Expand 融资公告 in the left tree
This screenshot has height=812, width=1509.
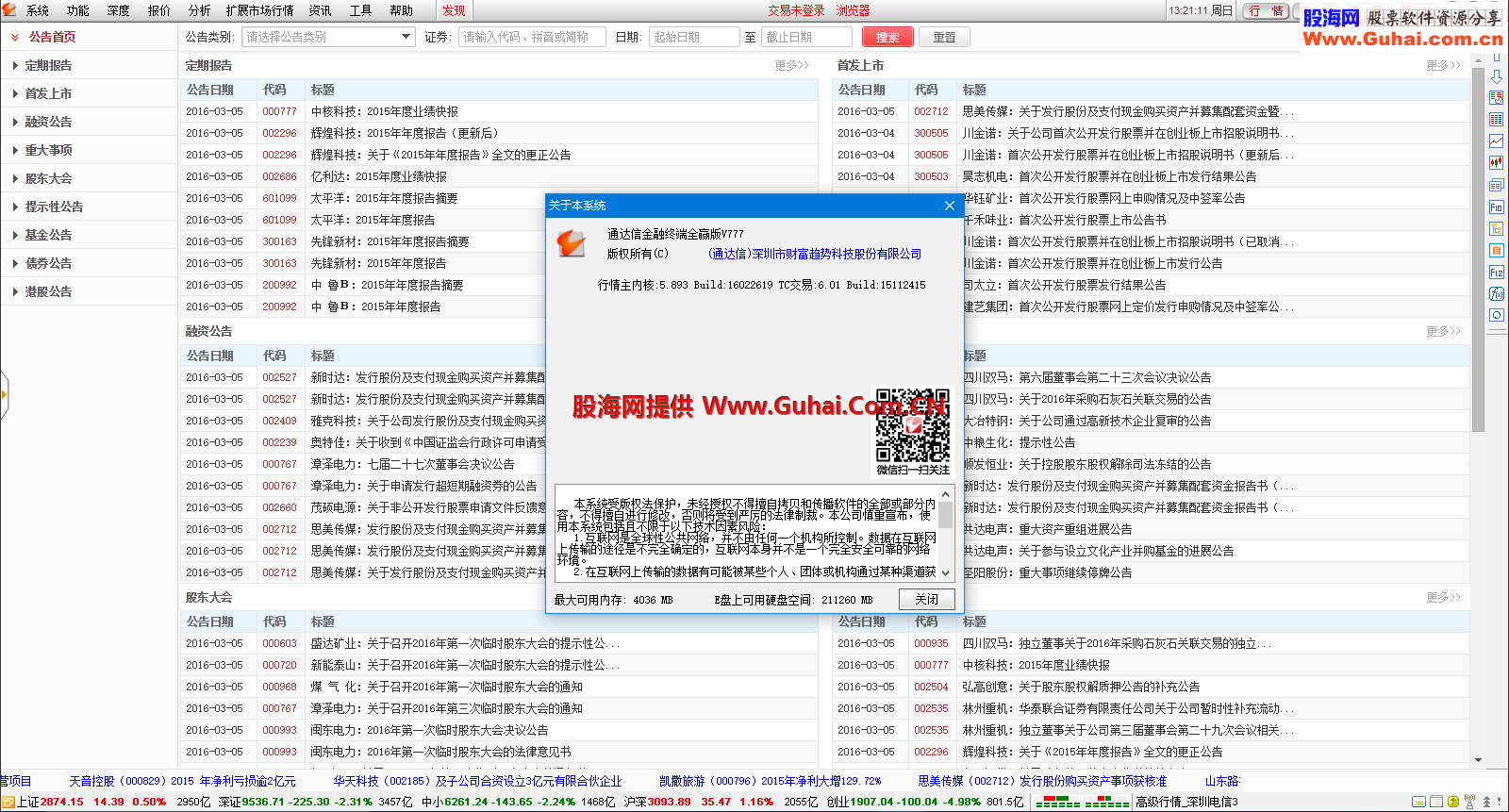(x=15, y=122)
